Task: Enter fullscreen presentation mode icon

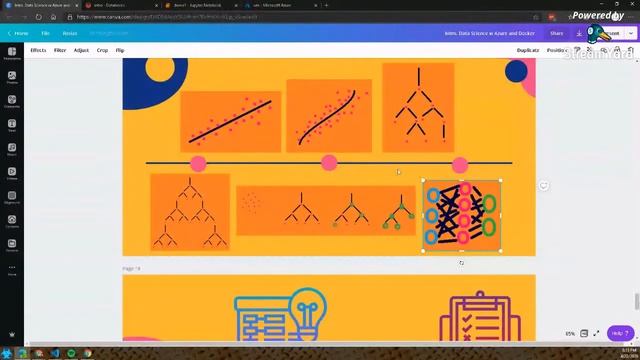Action: [x=596, y=333]
